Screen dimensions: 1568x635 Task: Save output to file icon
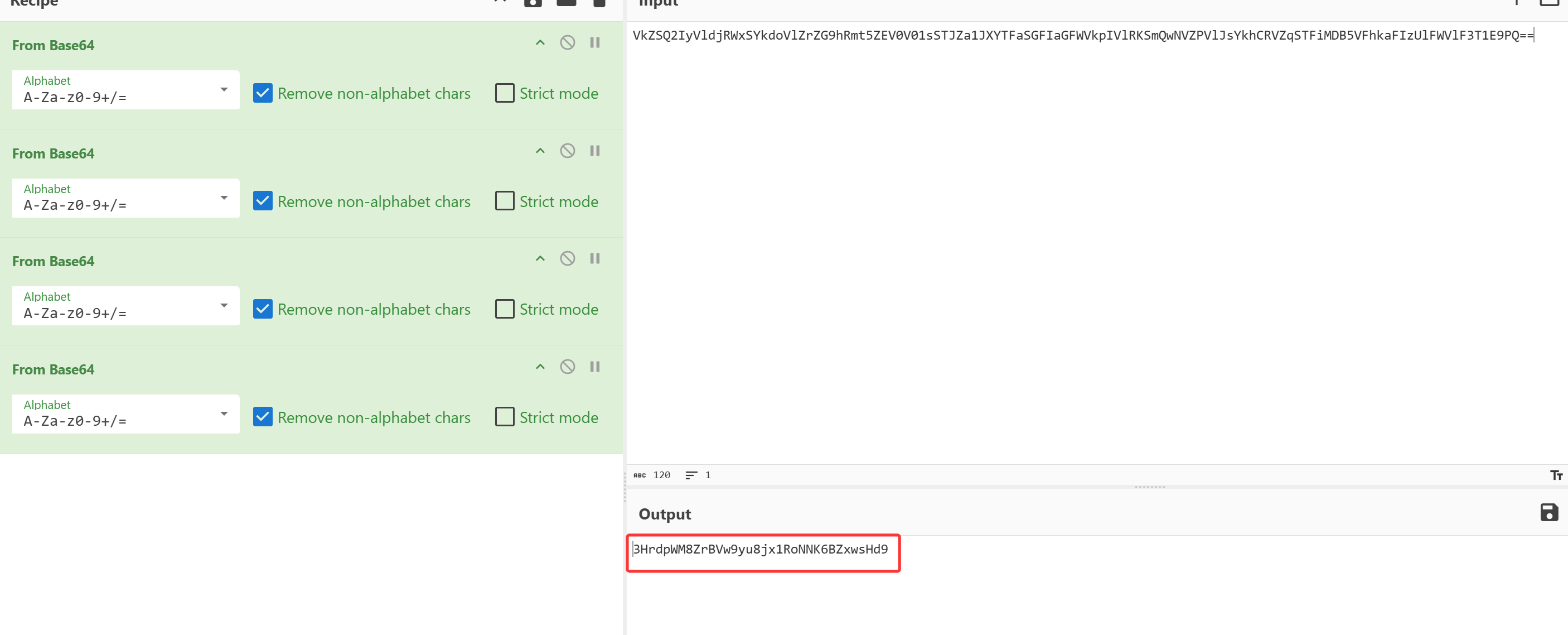coord(1548,512)
